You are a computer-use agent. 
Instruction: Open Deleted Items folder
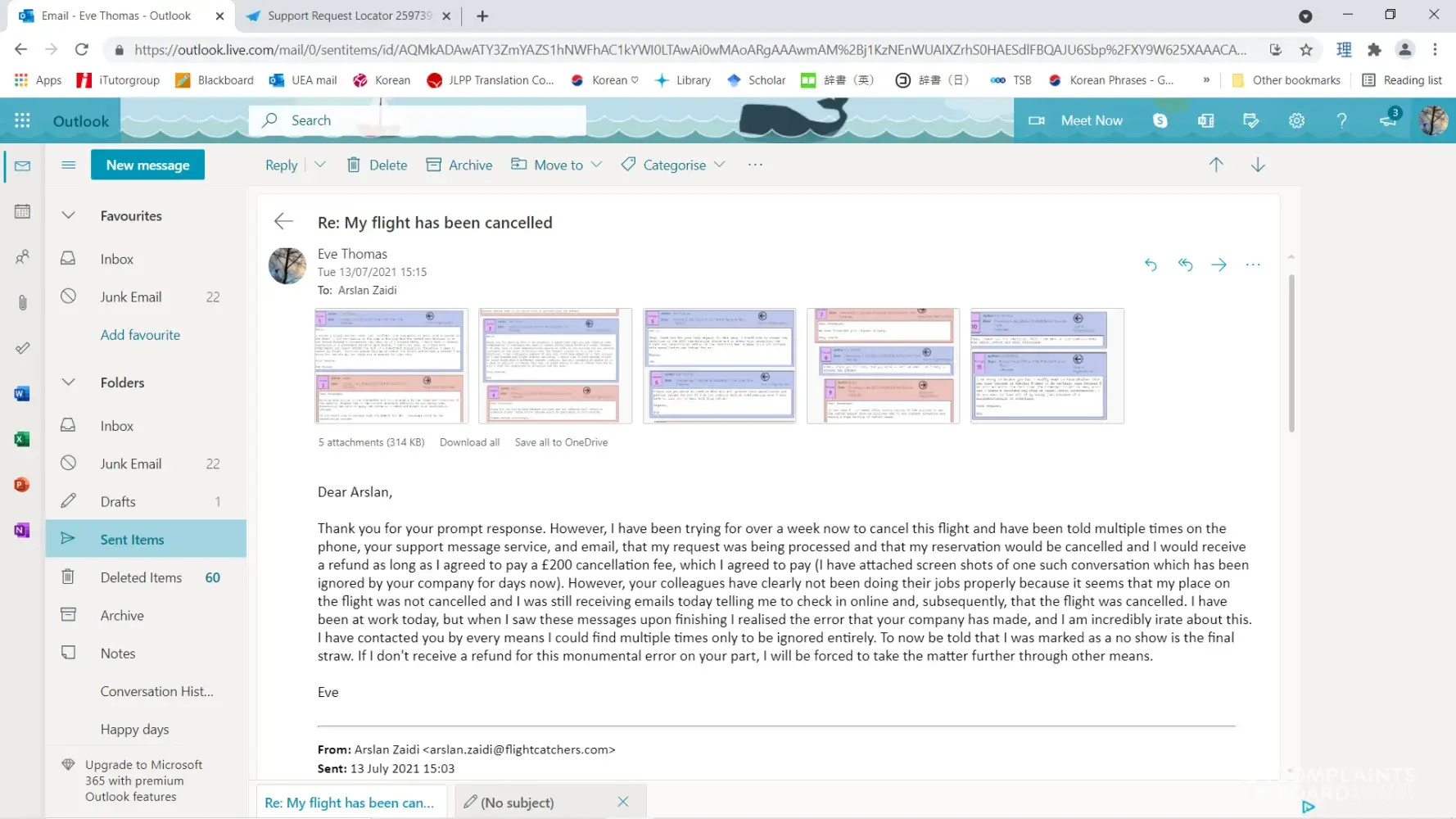[146, 577]
